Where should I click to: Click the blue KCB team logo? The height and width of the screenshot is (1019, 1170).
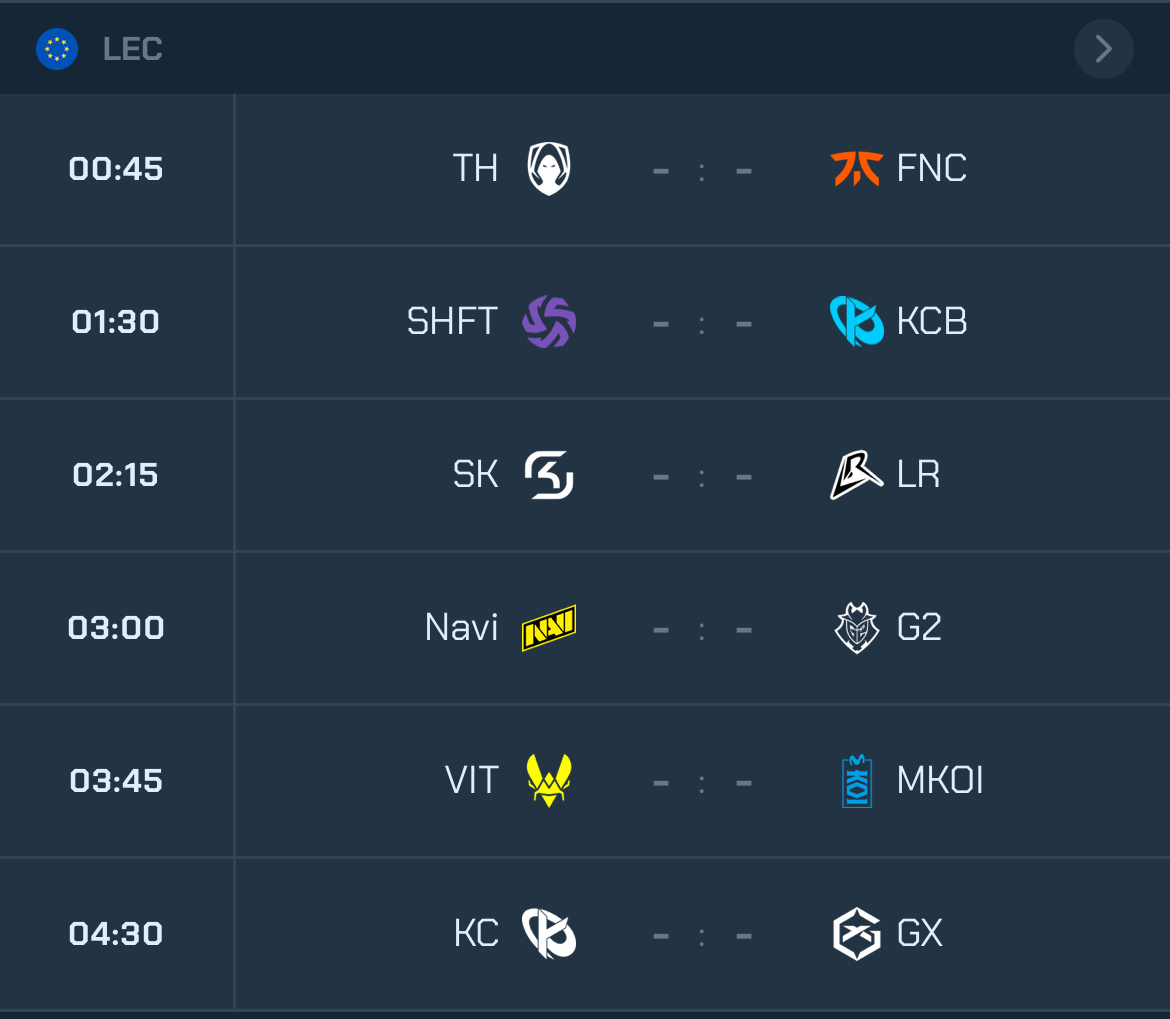coord(857,322)
